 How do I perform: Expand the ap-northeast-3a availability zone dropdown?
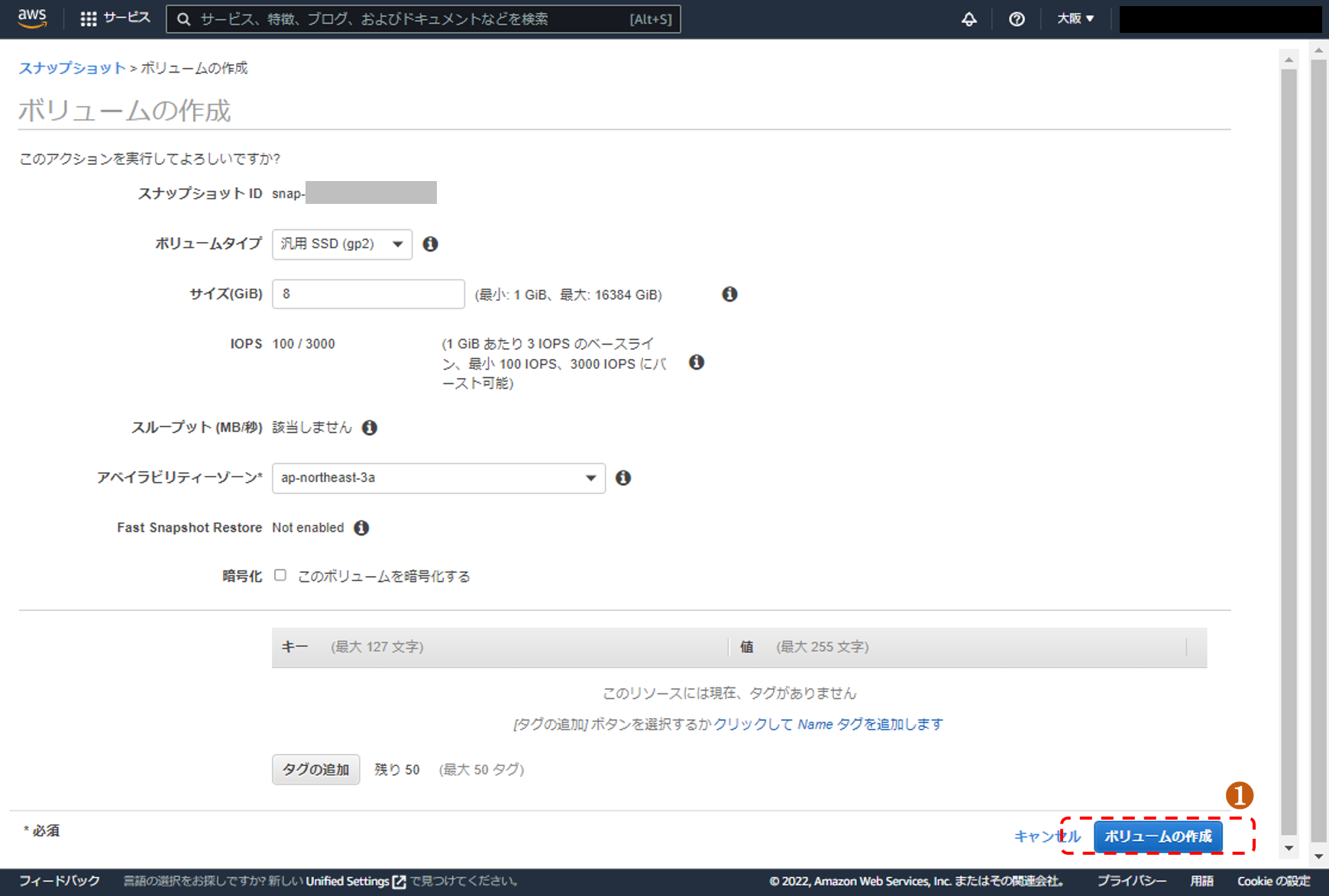[x=438, y=478]
